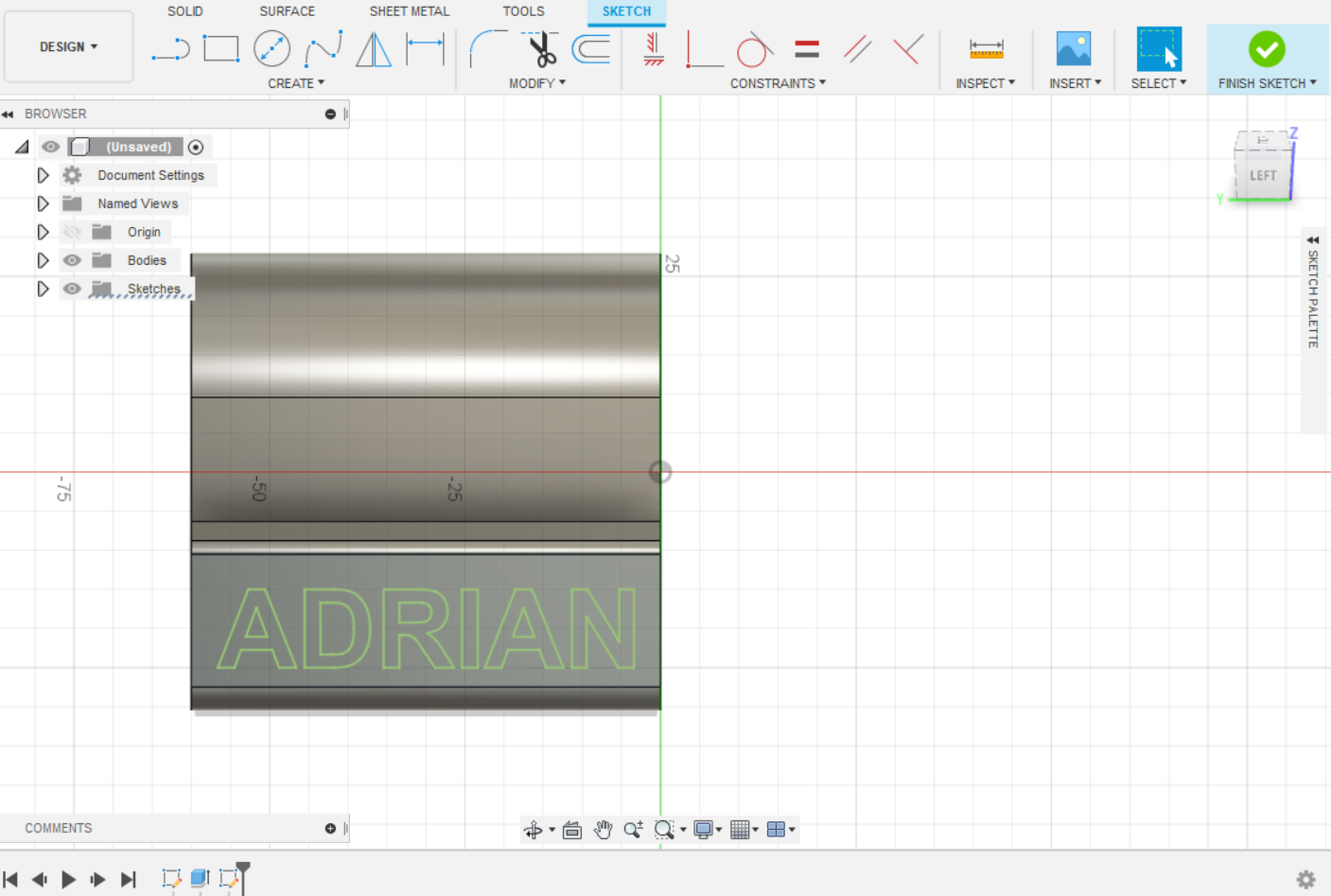Viewport: 1331px width, 896px height.
Task: Expand the Named Views node
Action: [x=43, y=203]
